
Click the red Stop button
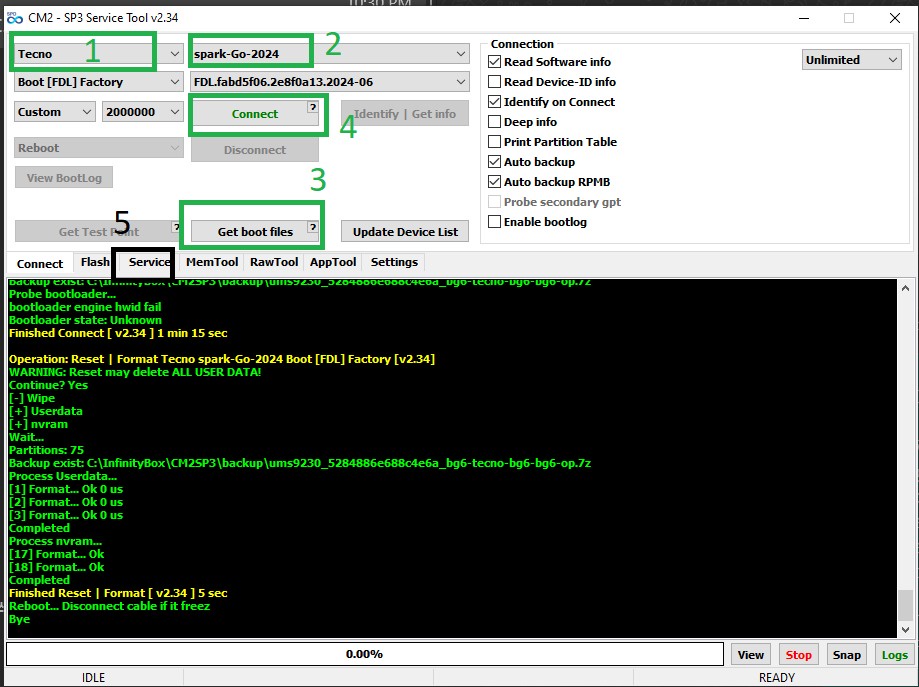pos(798,655)
